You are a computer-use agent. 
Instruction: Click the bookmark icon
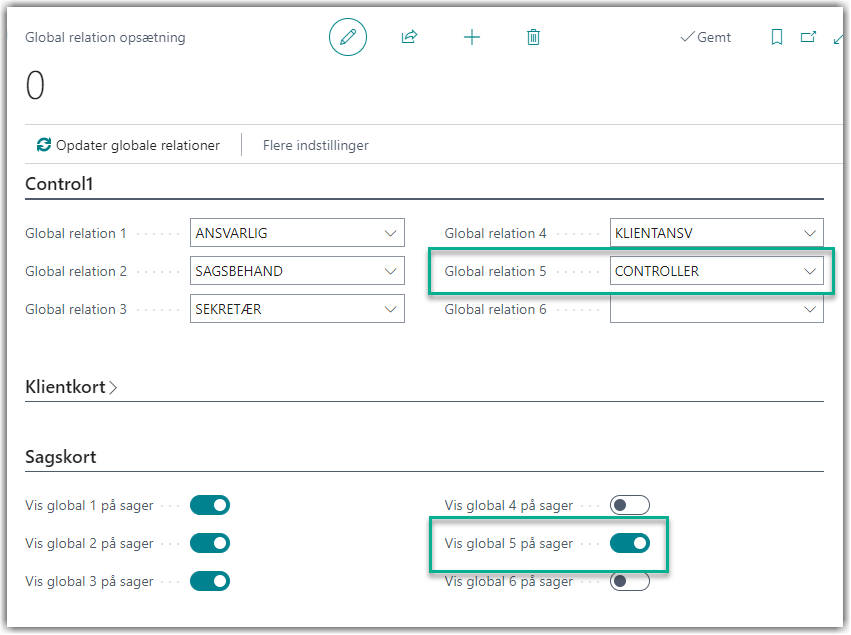click(x=777, y=37)
